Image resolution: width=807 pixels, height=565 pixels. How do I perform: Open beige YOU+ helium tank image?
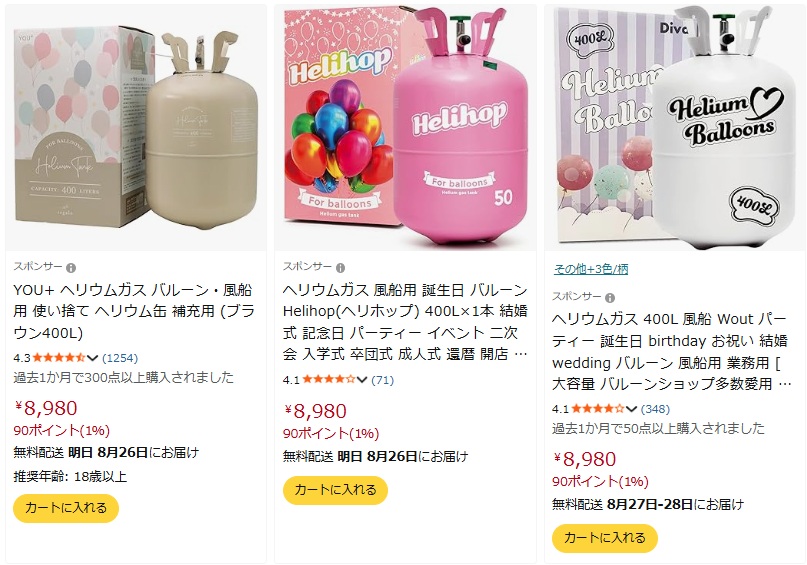click(136, 128)
